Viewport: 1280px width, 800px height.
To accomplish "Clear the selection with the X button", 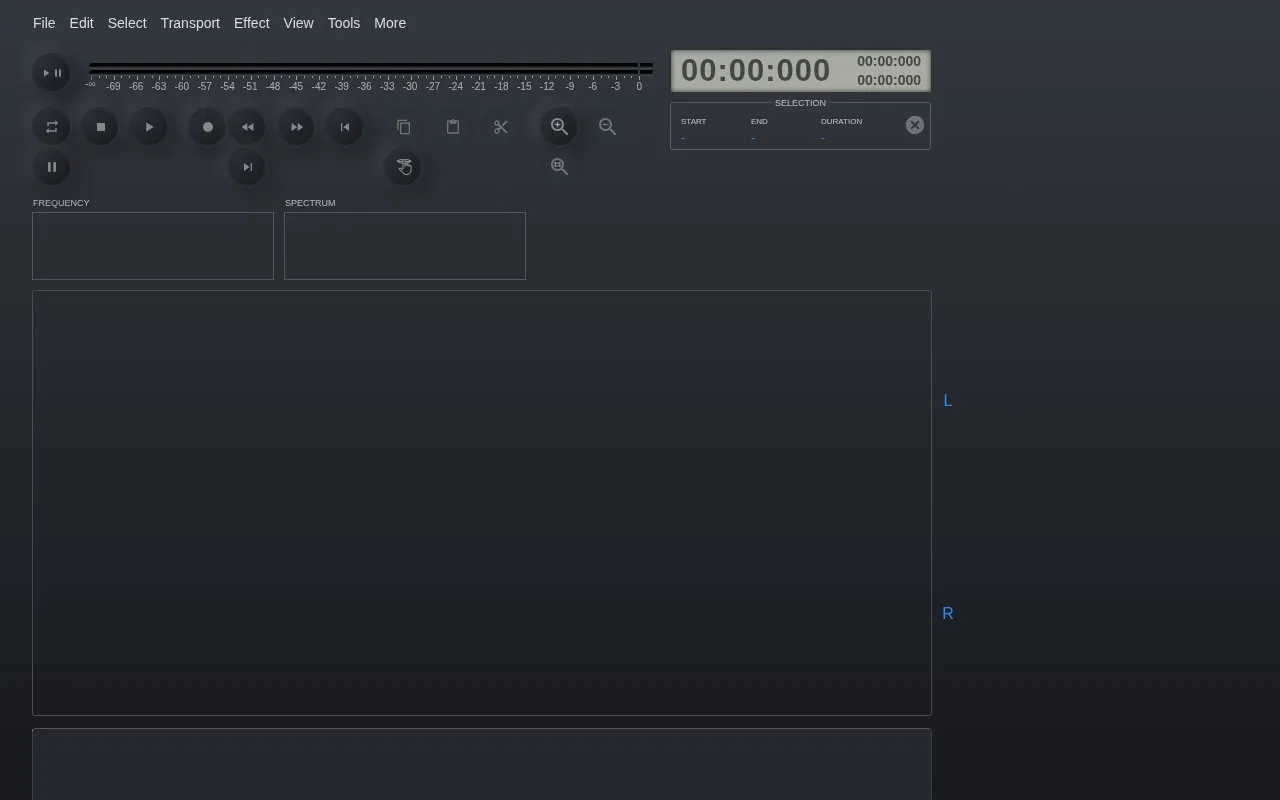I will click(915, 125).
